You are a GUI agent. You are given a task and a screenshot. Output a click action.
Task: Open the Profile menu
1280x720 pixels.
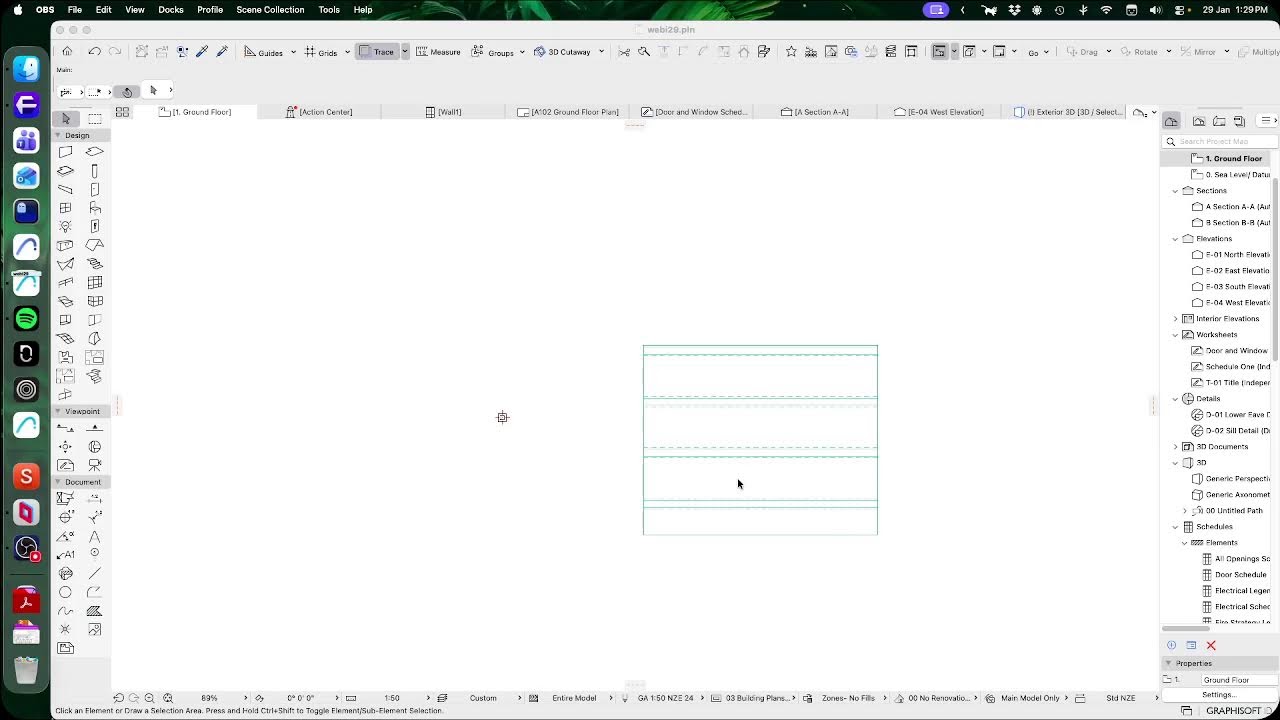(210, 10)
